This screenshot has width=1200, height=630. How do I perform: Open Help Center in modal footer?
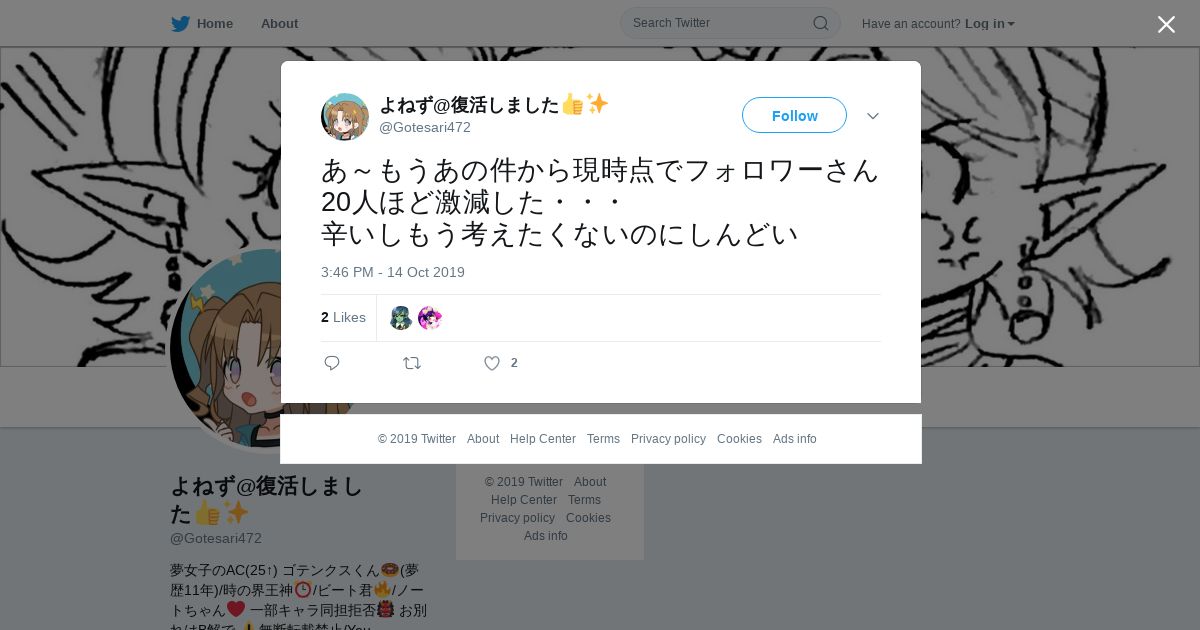543,439
